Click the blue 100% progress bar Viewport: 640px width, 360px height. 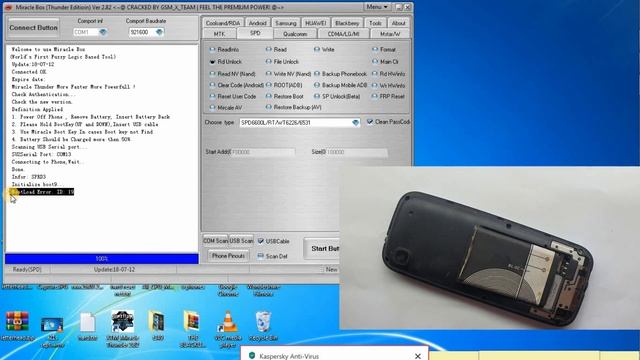[102, 259]
